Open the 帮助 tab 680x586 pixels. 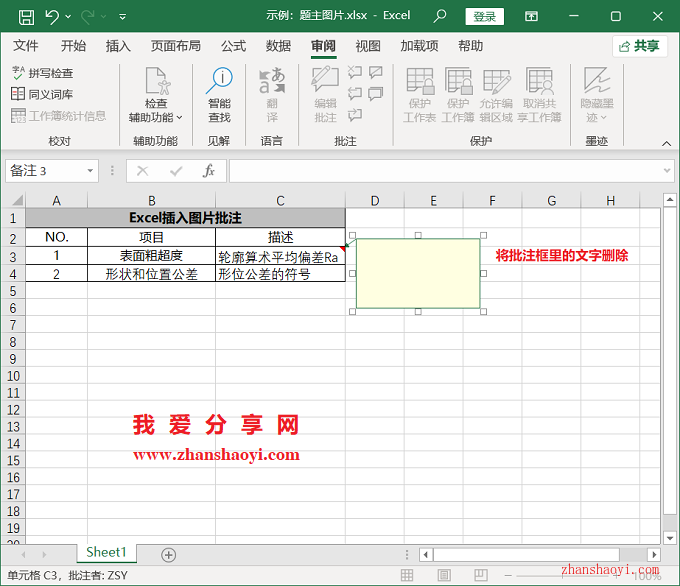(471, 46)
